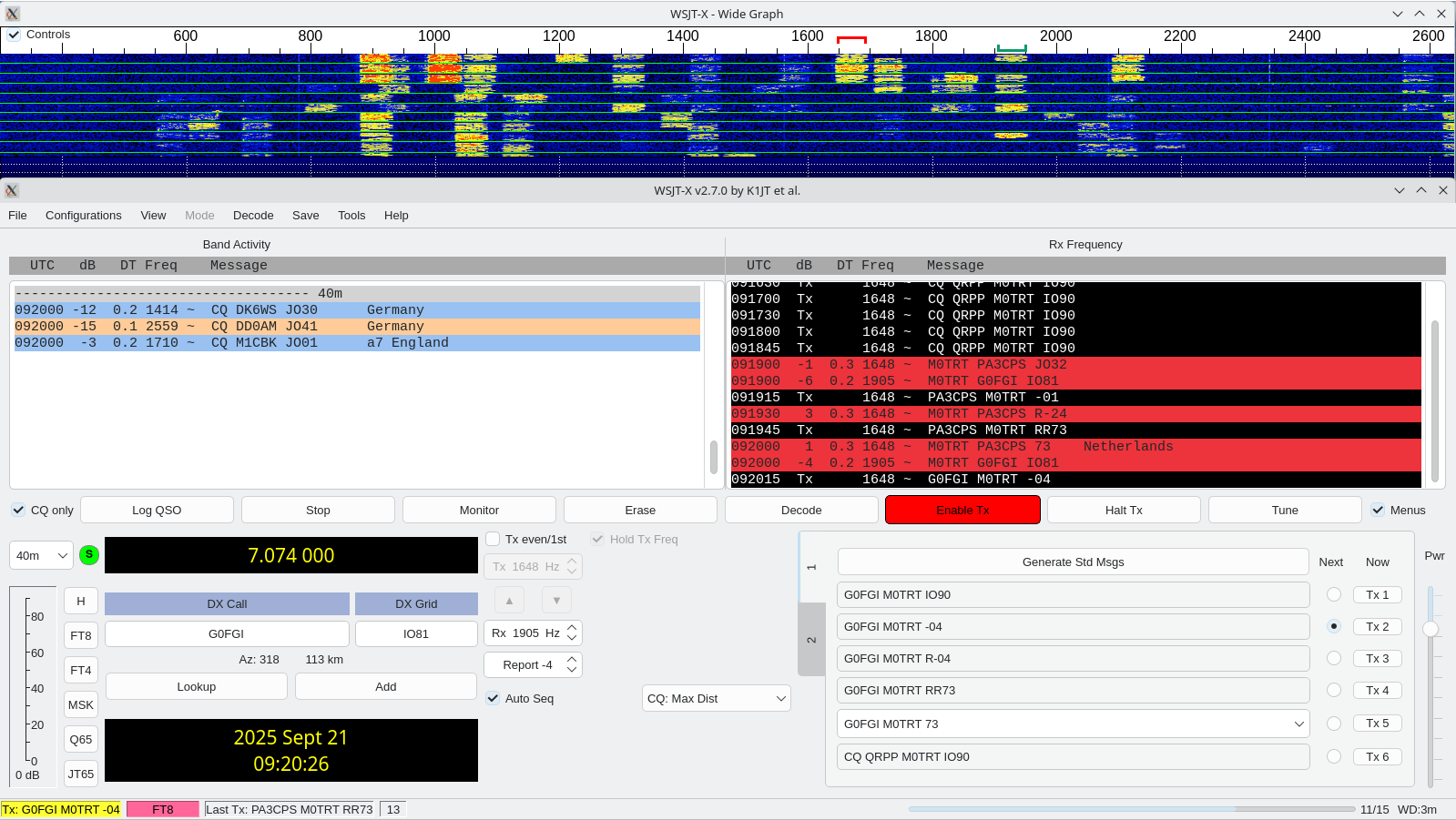
Task: Click the Erase button
Action: pos(640,510)
